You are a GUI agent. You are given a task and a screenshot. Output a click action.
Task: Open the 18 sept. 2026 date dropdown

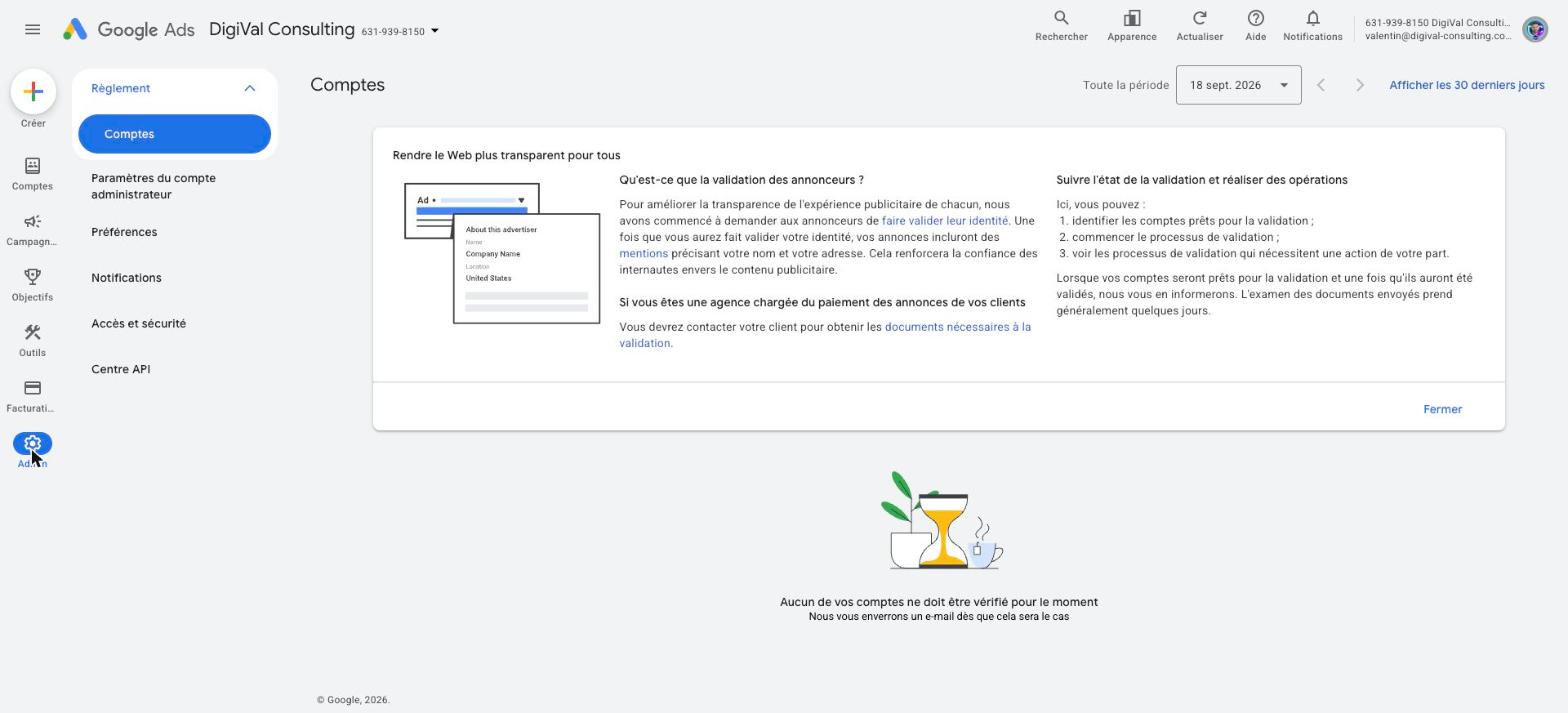click(x=1238, y=85)
